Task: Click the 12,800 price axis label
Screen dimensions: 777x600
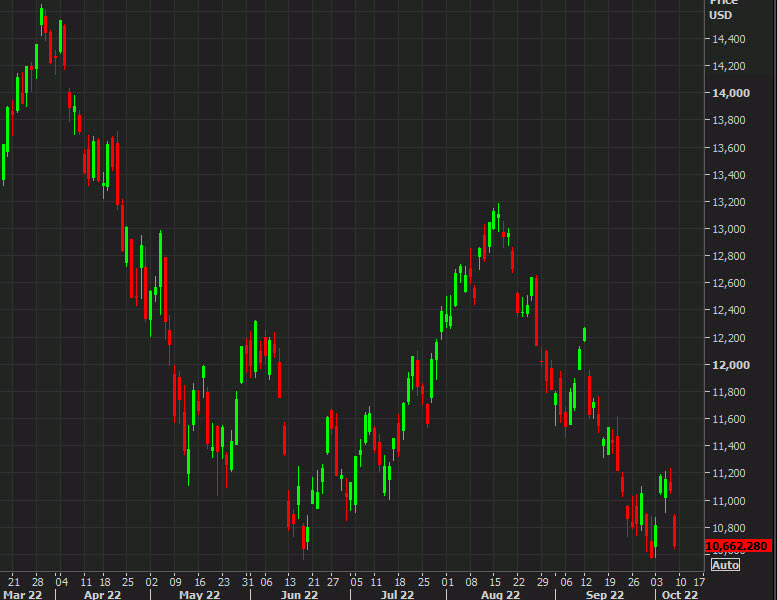Action: pos(728,256)
